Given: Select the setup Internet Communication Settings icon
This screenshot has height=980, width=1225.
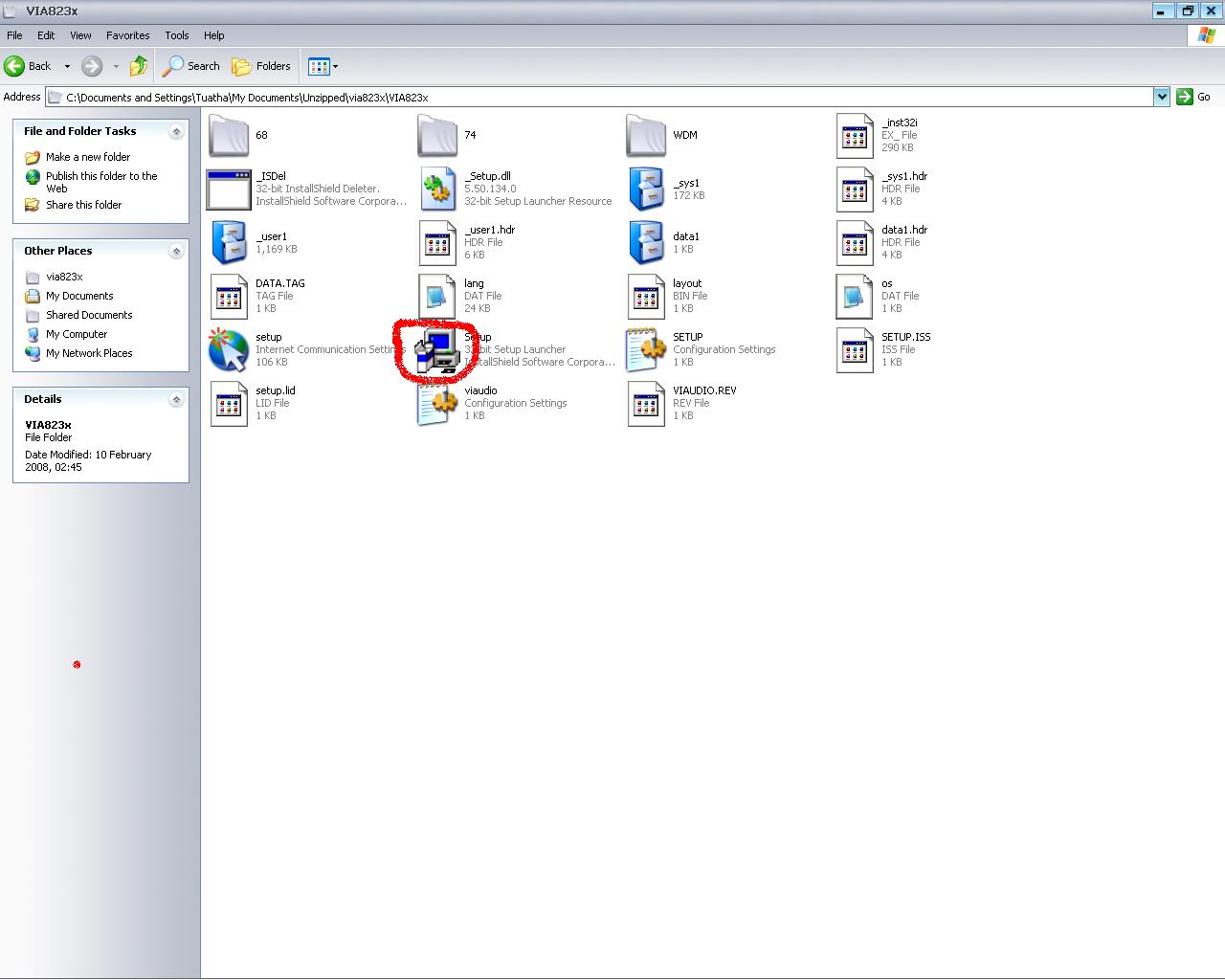Looking at the screenshot, I should 229,349.
